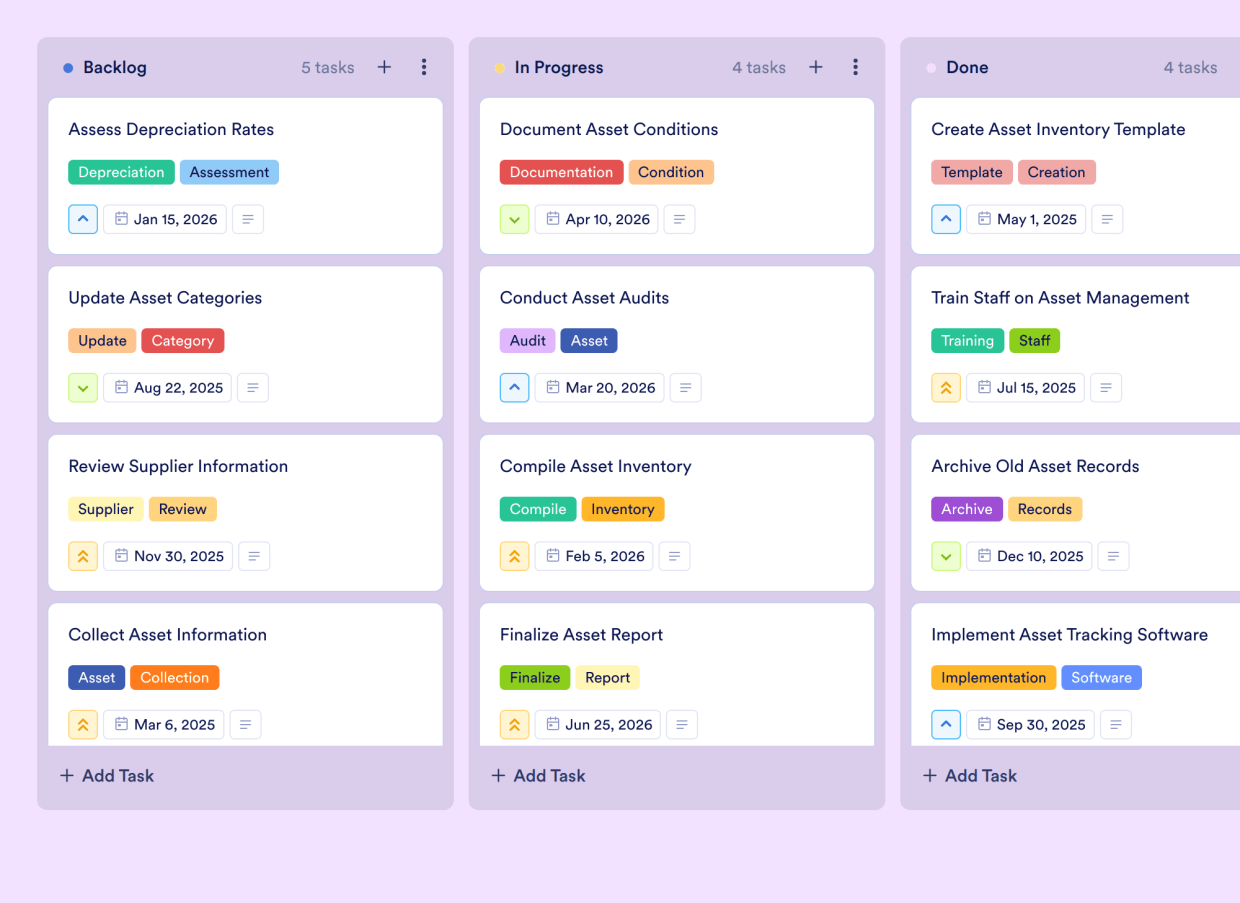Toggle the up-arrow priority on Assess Depreciation Rates
1240x903 pixels.
pyautogui.click(x=83, y=219)
